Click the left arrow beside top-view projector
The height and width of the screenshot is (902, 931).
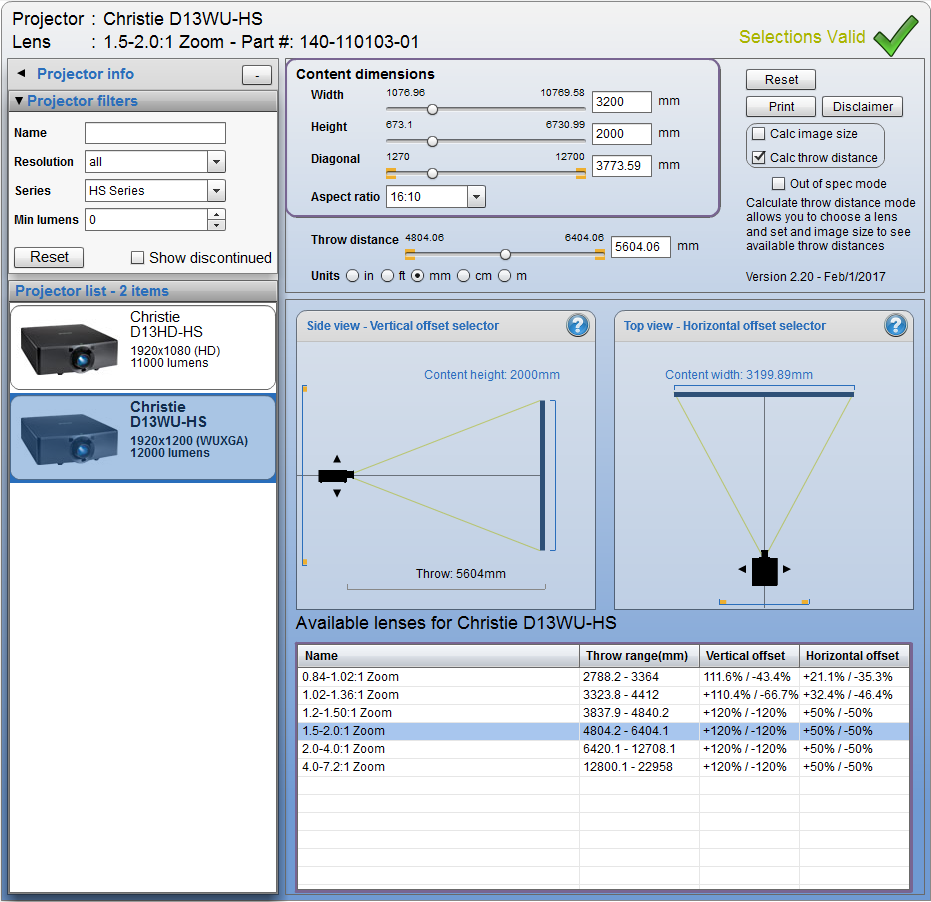pyautogui.click(x=742, y=569)
